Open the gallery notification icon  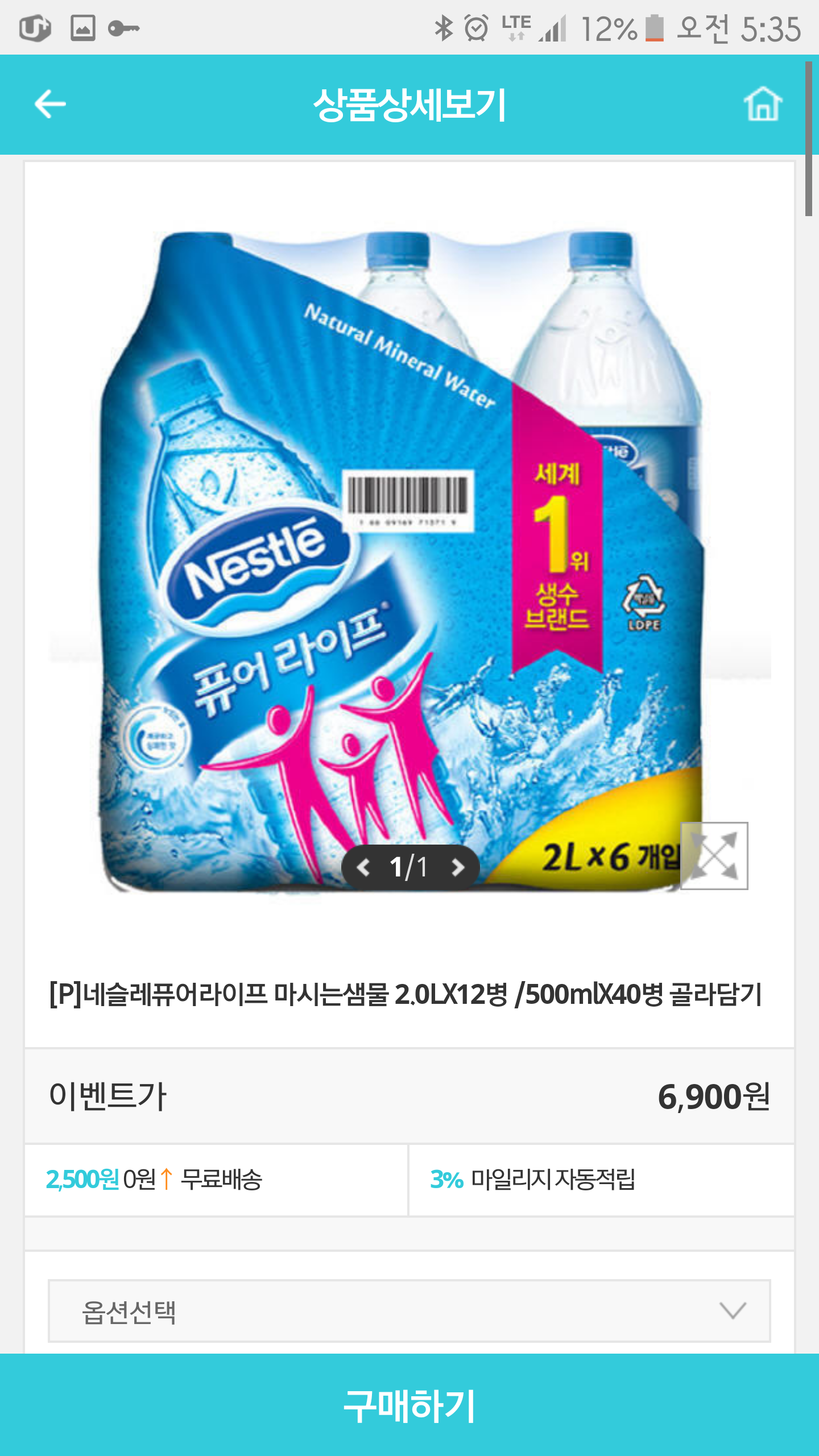click(83, 28)
